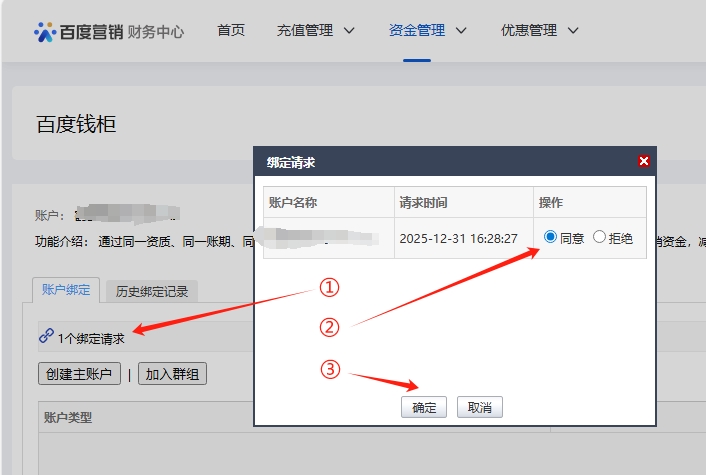
Task: Go to the 首页 menu item
Action: click(231, 30)
